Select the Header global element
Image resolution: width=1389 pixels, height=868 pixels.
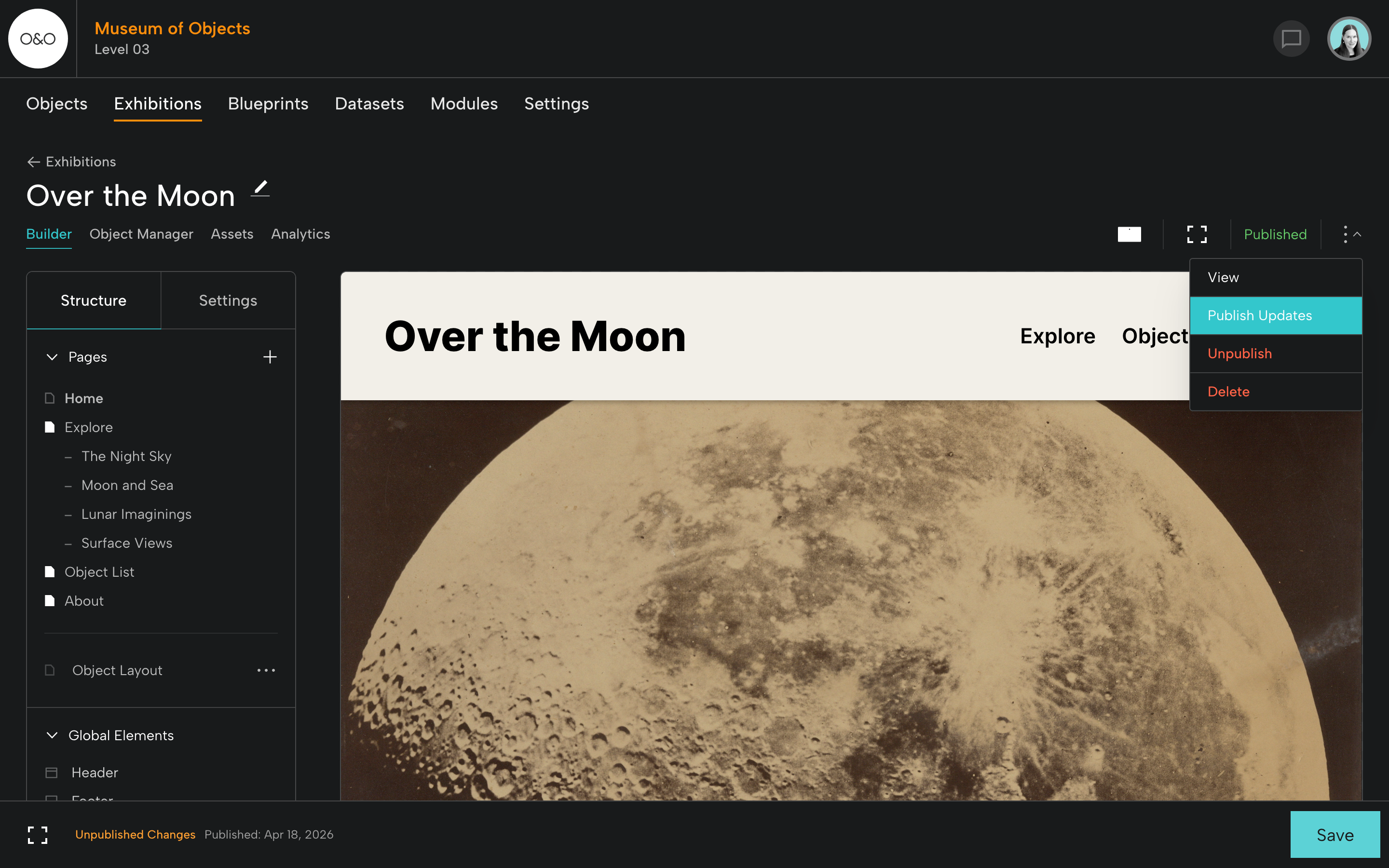point(95,773)
